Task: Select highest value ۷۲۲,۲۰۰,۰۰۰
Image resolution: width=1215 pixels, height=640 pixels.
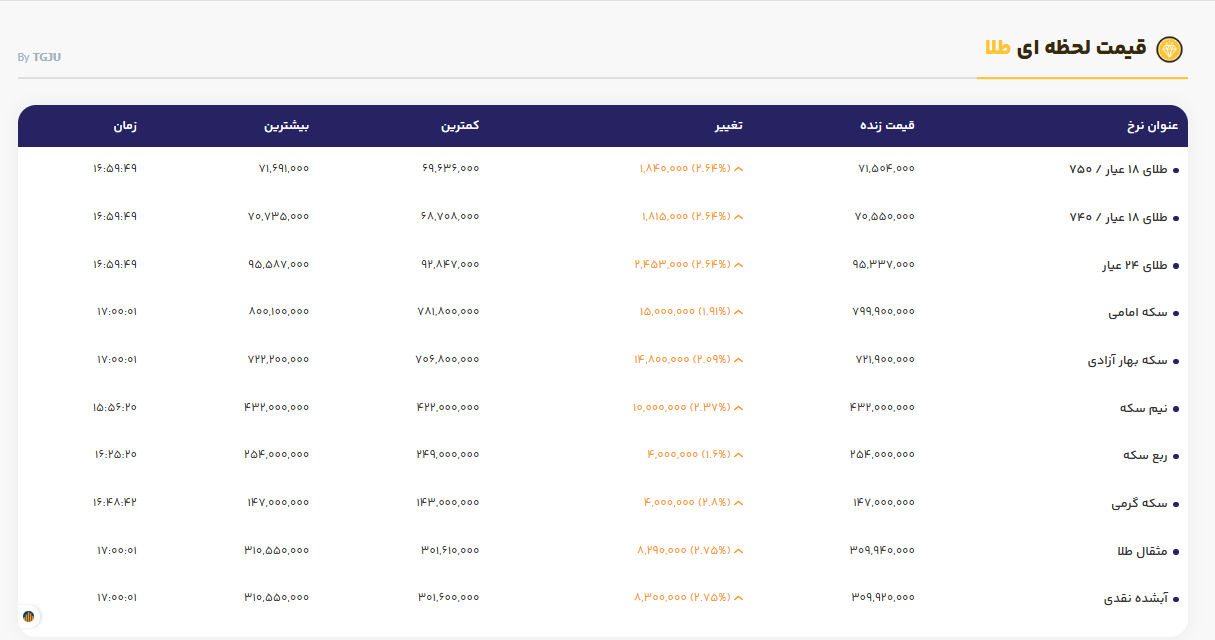Action: [x=278, y=359]
